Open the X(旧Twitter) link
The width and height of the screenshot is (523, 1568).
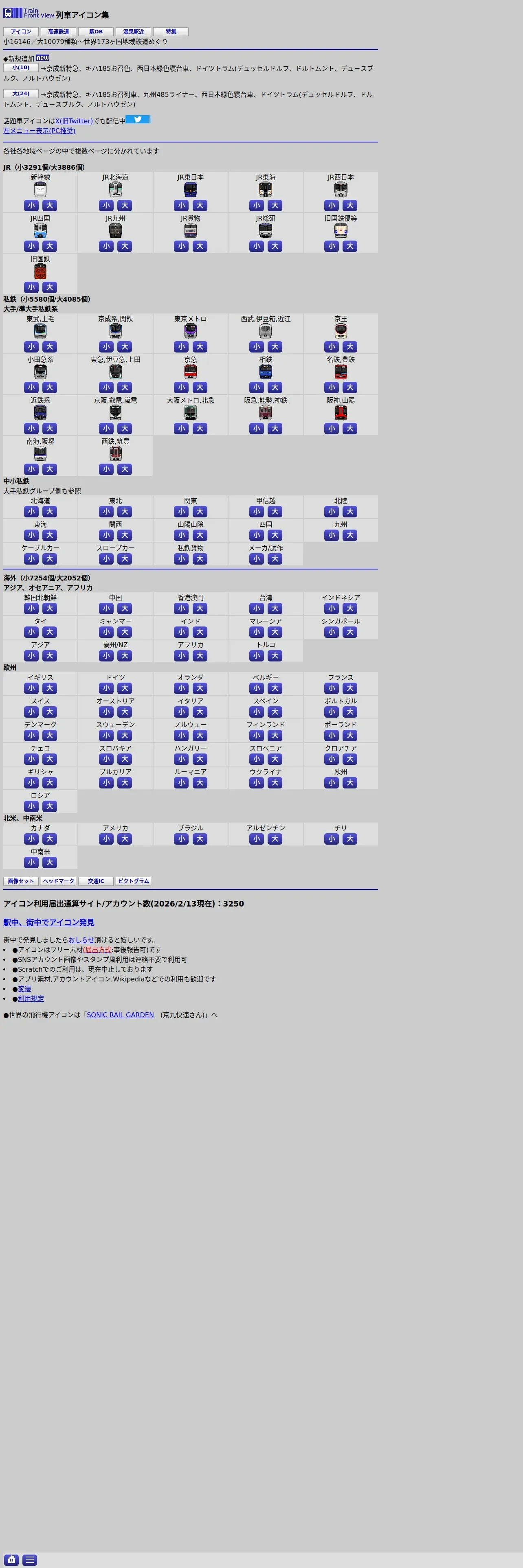(74, 121)
